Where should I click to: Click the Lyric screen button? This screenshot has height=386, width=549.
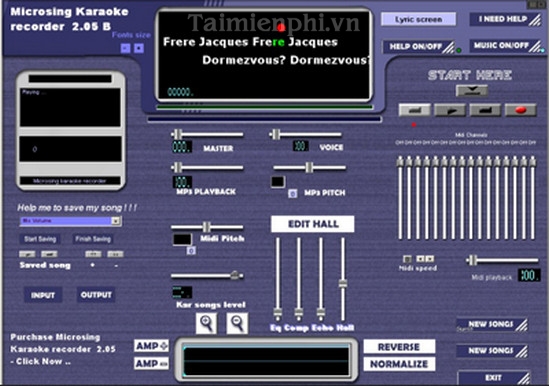pyautogui.click(x=418, y=19)
